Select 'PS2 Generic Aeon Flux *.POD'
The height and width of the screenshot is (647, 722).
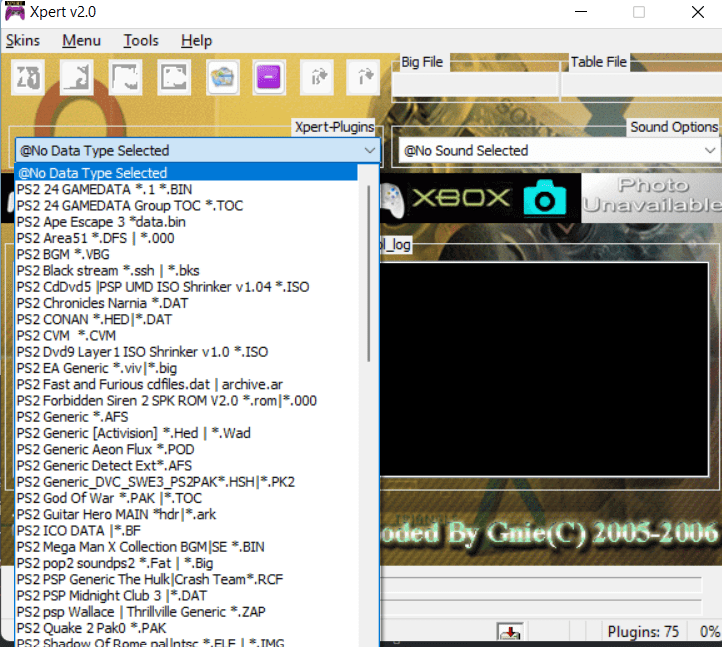(186, 449)
